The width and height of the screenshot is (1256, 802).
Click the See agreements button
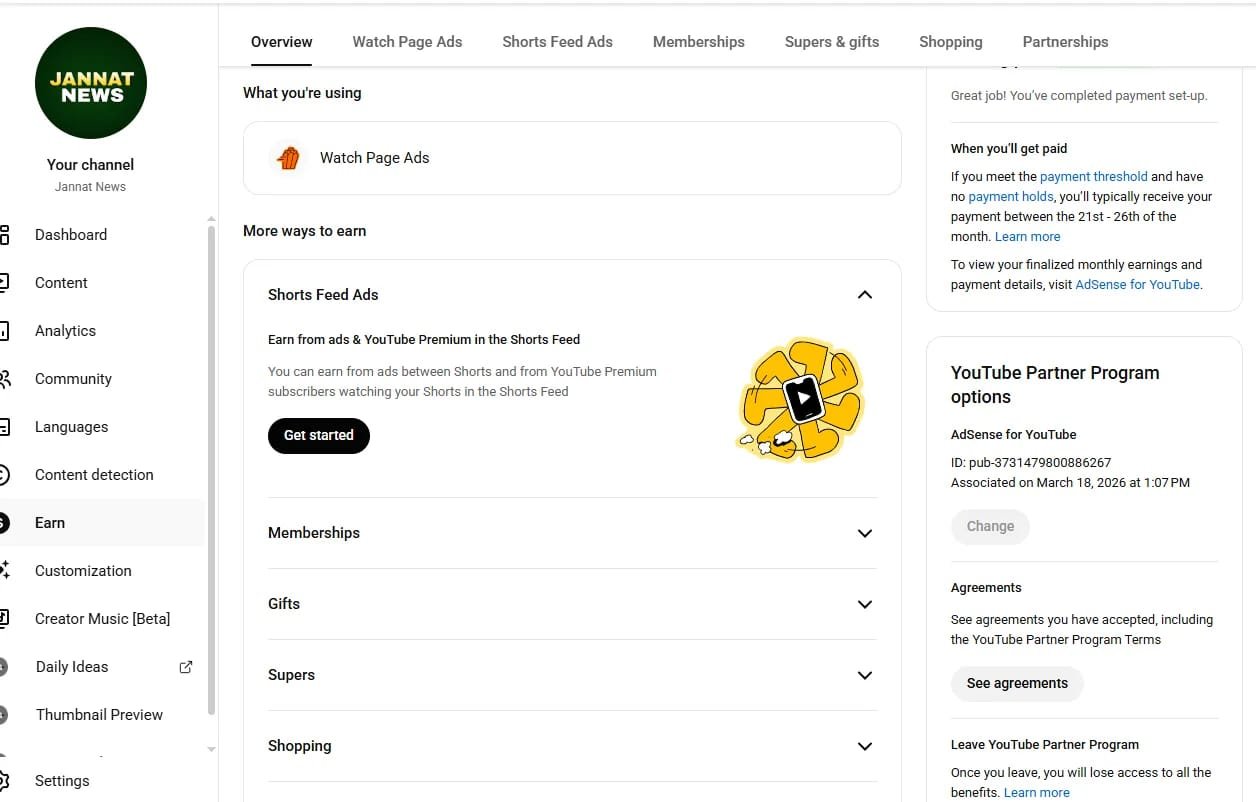(x=1017, y=684)
